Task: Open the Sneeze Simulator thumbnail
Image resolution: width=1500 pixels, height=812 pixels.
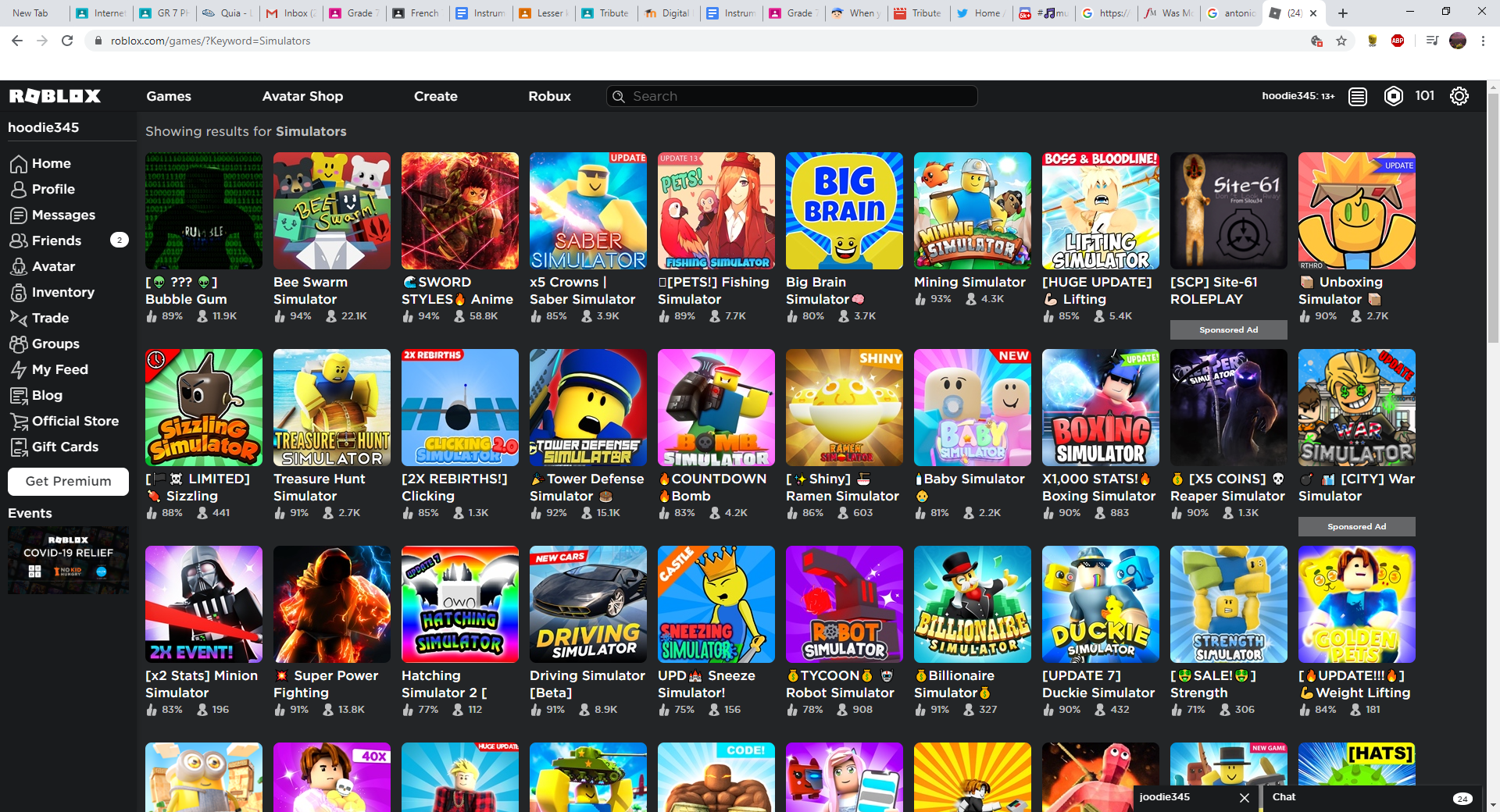Action: [716, 604]
